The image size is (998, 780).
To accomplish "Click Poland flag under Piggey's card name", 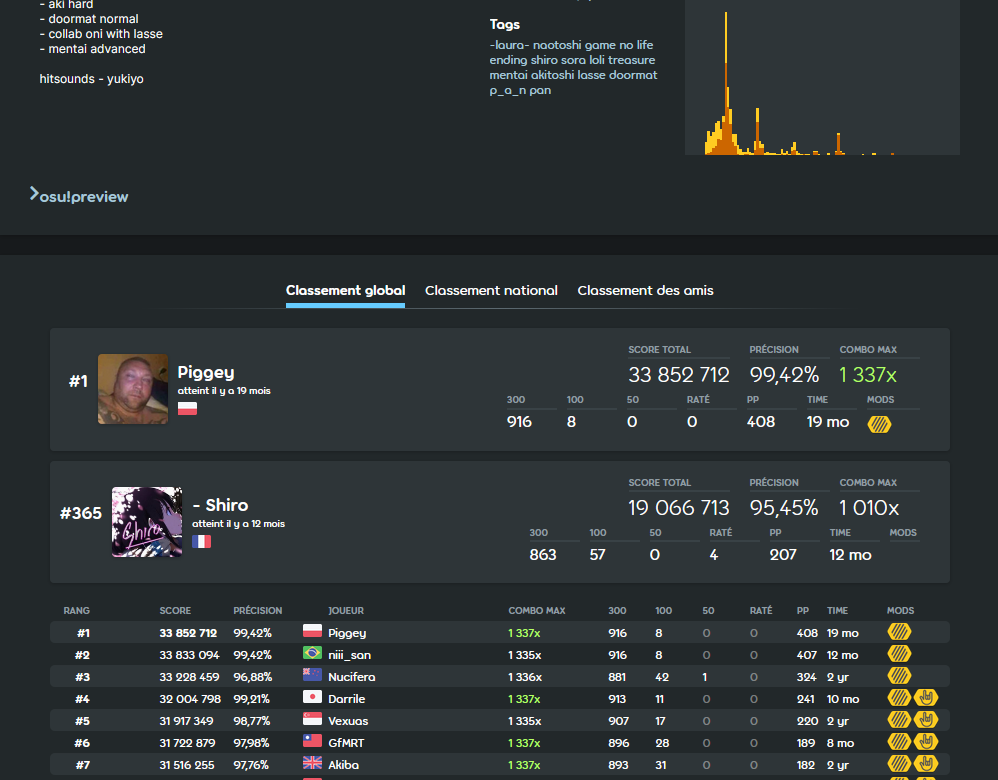I will 187,408.
